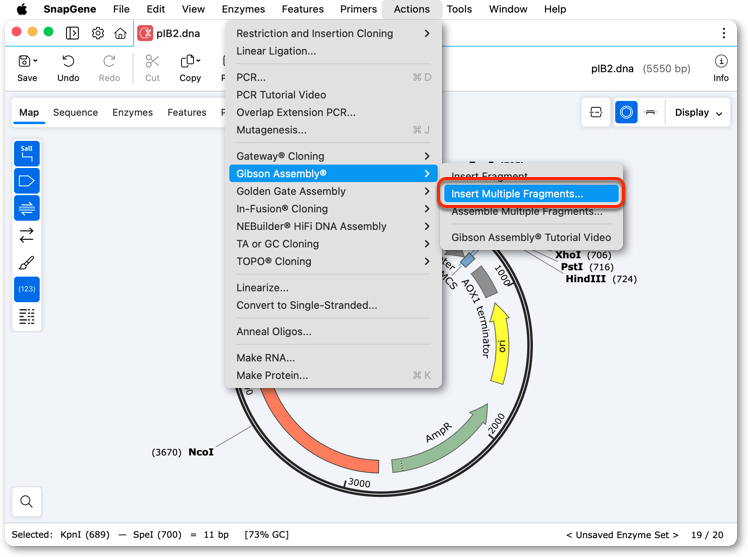This screenshot has width=748, height=557.
Task: Switch to the Enzymes view tab
Action: (132, 113)
